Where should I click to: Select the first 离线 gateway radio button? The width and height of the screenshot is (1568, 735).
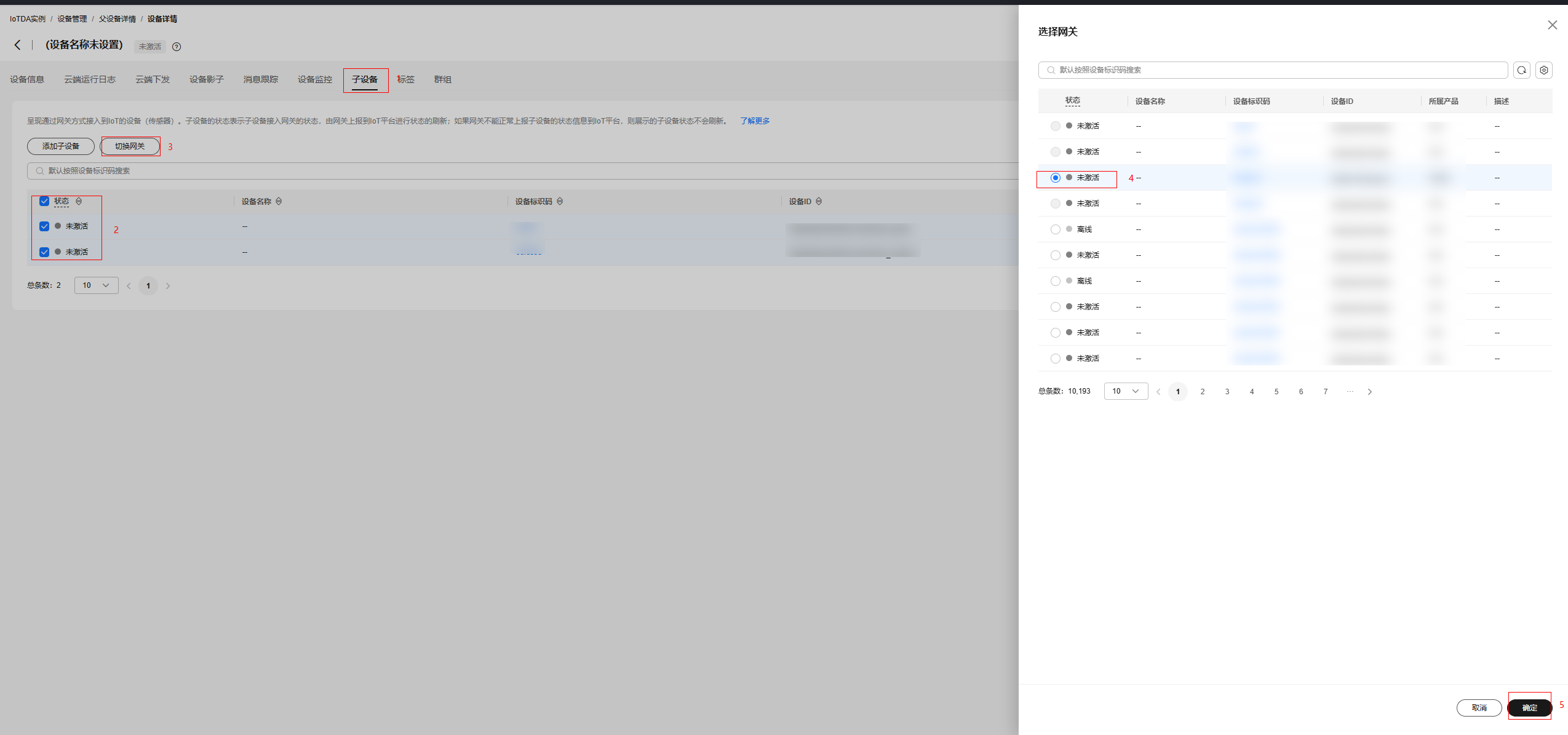(1056, 229)
